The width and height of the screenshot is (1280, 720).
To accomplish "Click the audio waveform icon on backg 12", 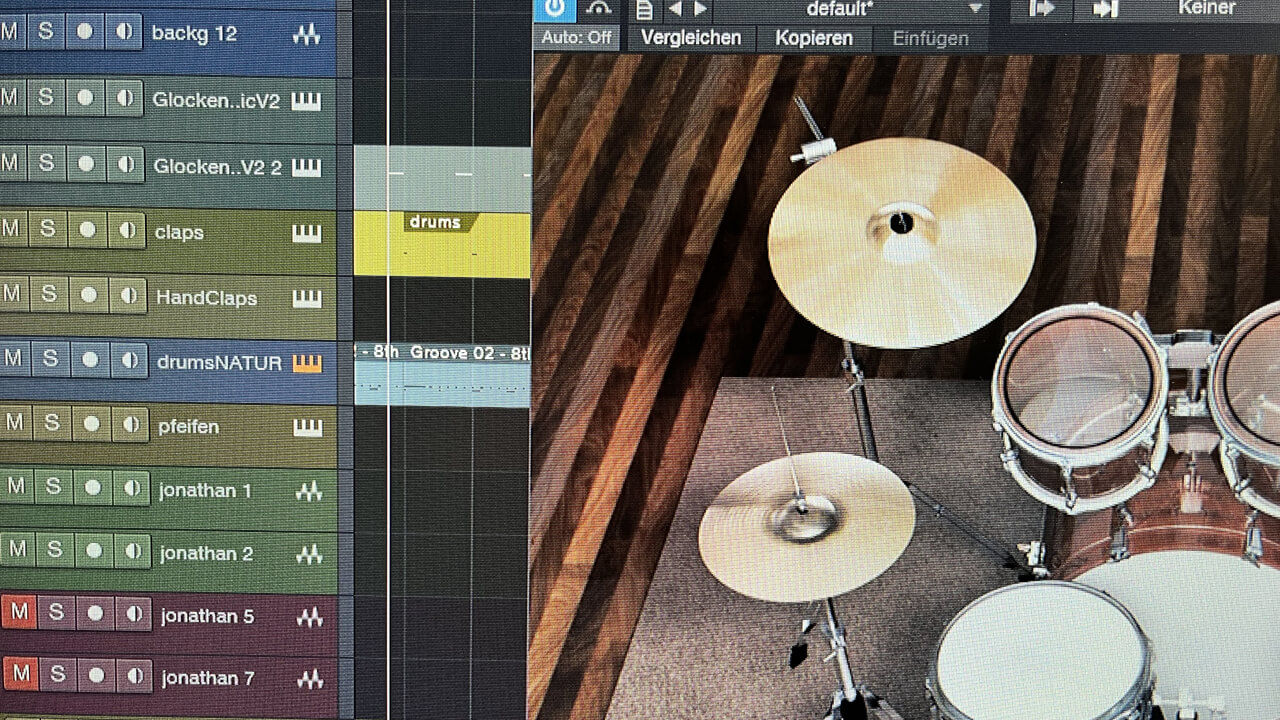I will pyautogui.click(x=307, y=34).
